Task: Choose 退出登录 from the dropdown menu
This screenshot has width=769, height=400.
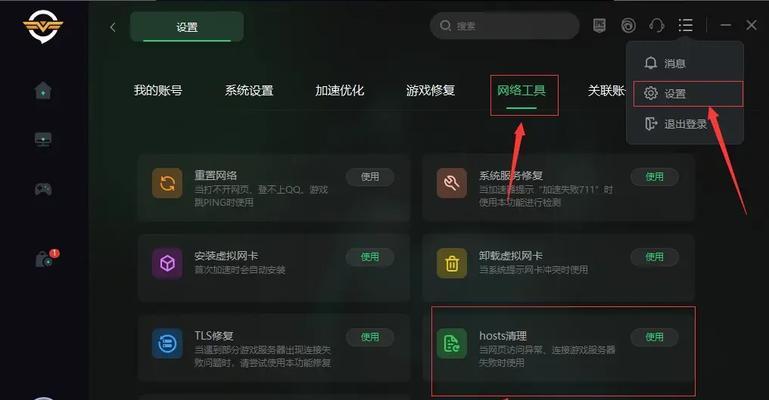Action: 685,124
